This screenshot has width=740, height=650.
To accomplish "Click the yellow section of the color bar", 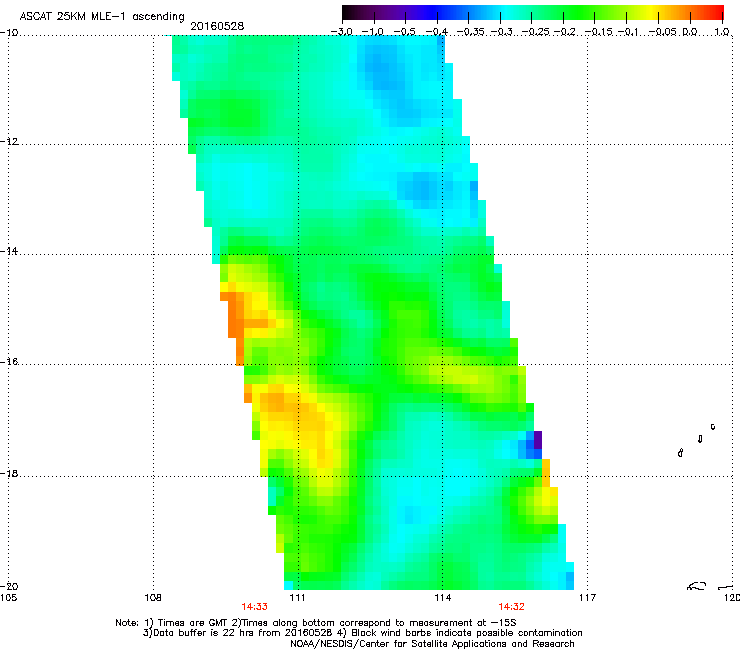I will tap(653, 12).
